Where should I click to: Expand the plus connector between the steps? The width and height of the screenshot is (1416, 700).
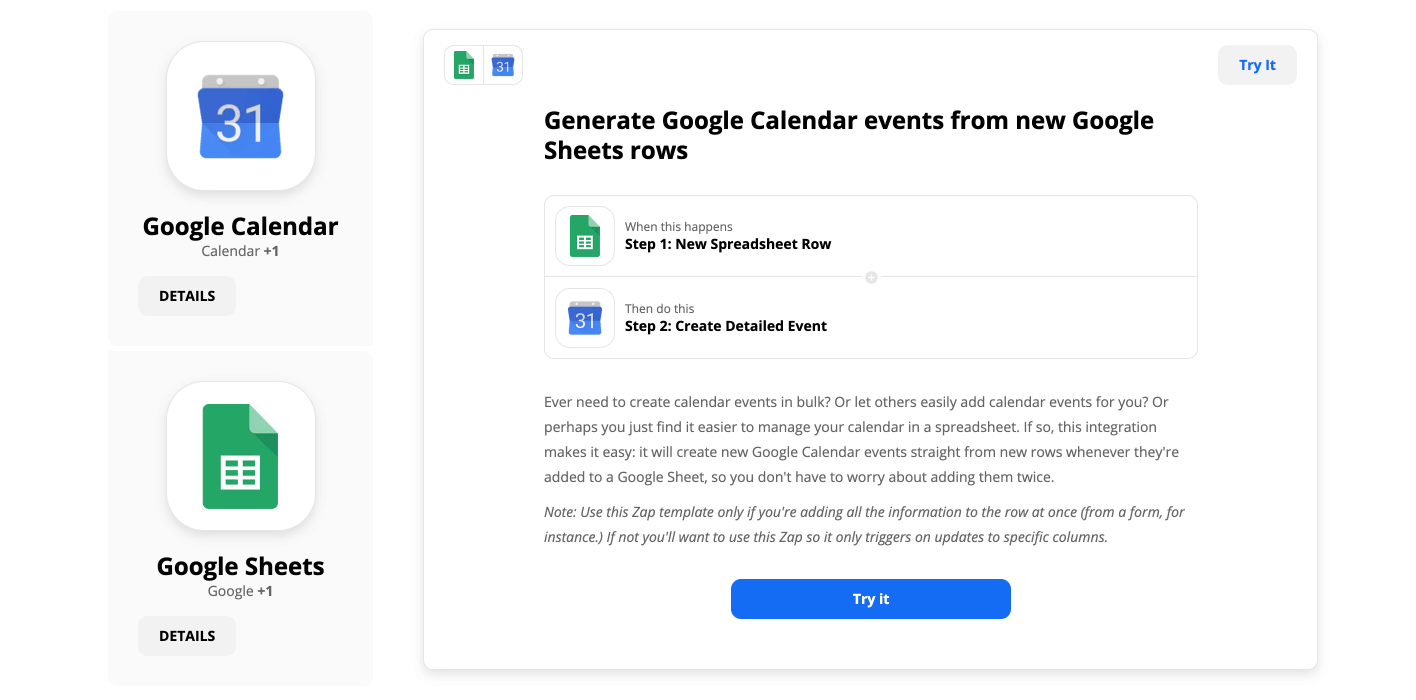[x=870, y=277]
